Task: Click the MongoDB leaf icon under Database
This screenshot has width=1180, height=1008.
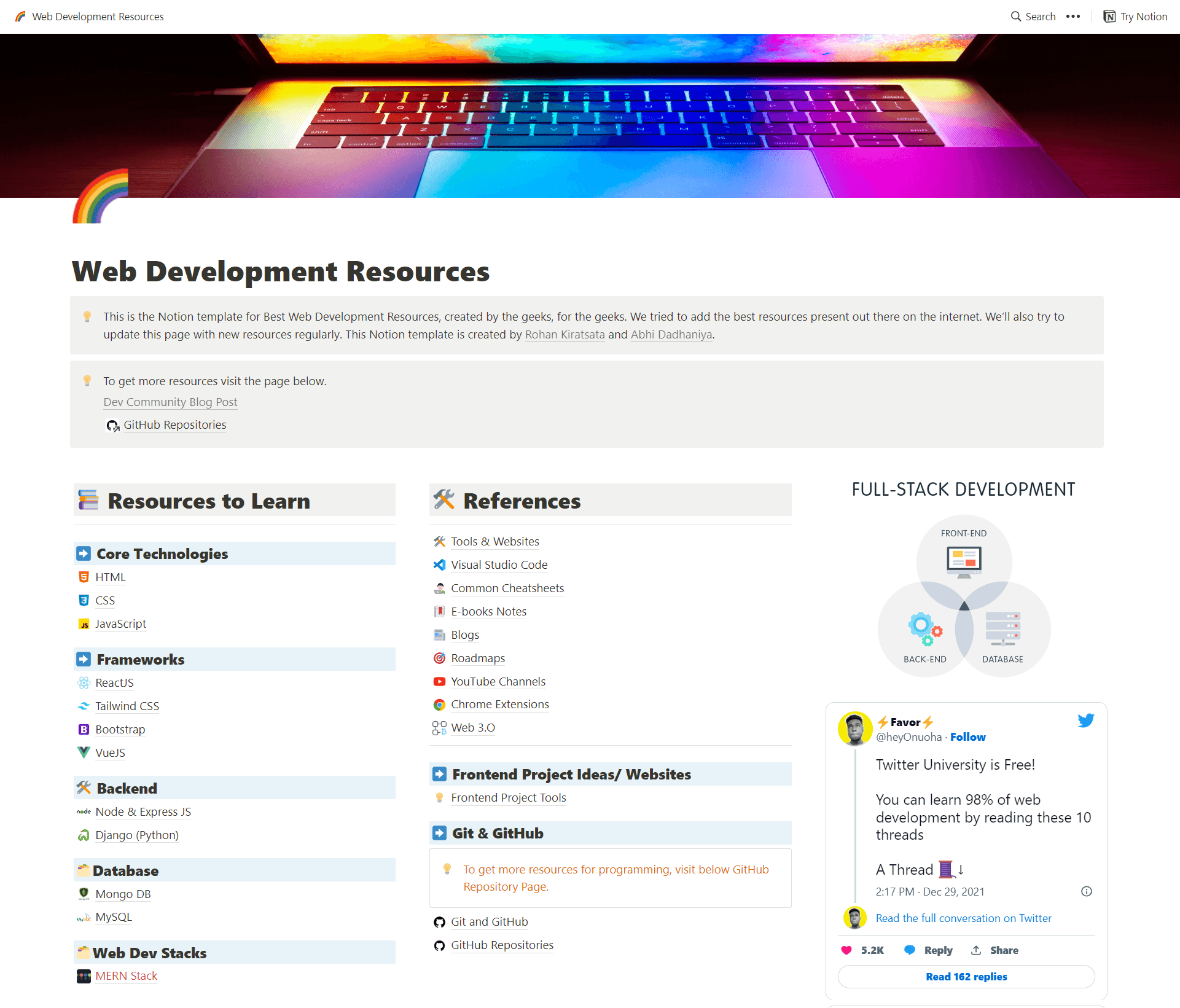Action: [x=84, y=894]
